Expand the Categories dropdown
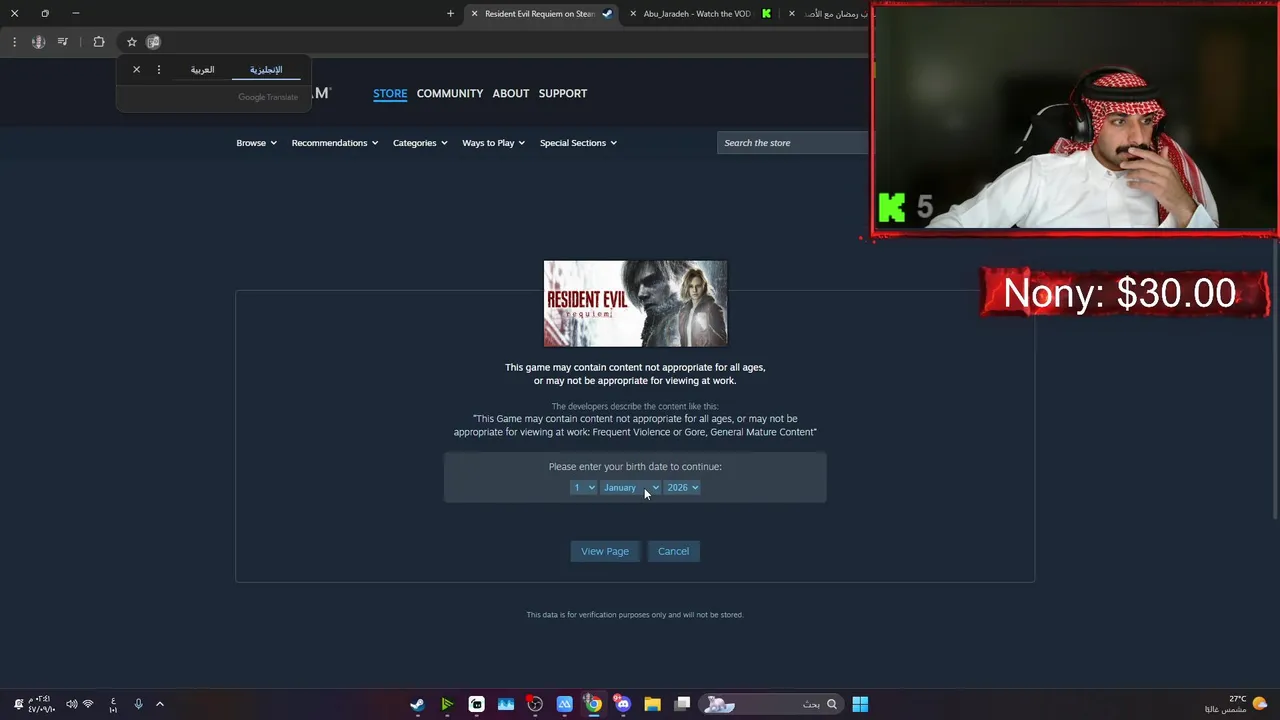The image size is (1280, 720). [x=420, y=143]
